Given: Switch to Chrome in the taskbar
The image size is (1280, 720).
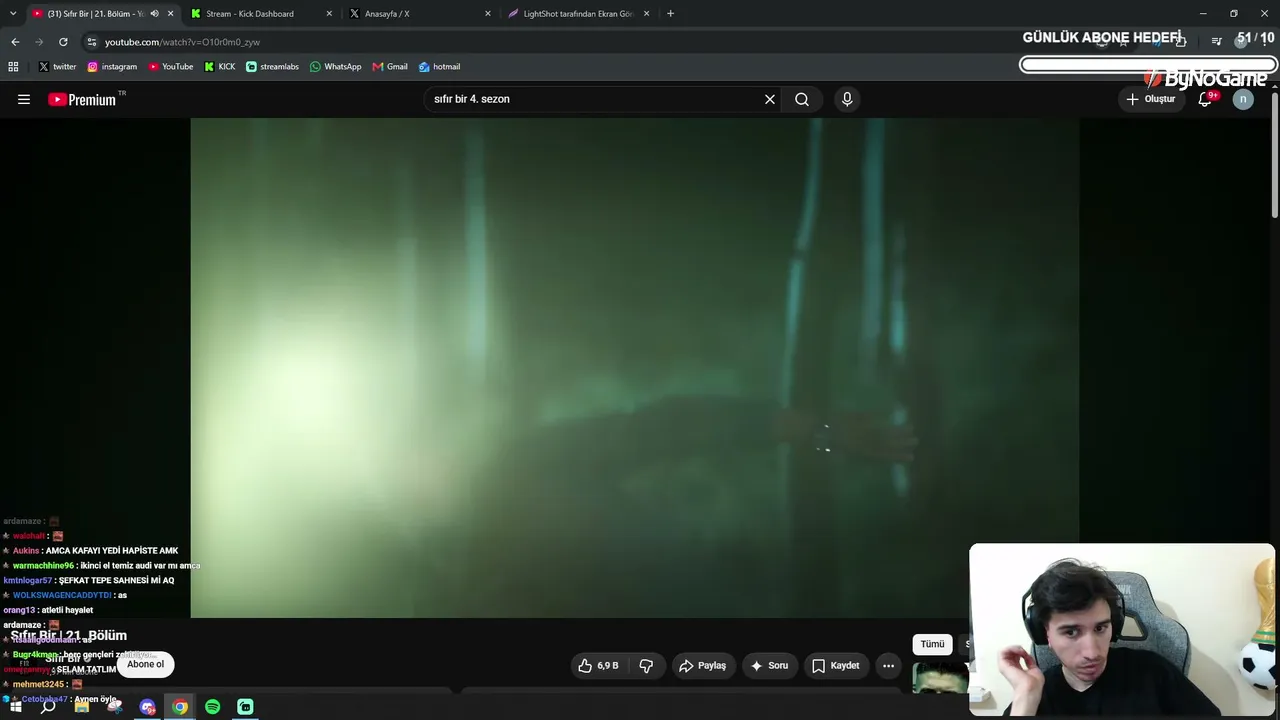Looking at the screenshot, I should point(180,707).
